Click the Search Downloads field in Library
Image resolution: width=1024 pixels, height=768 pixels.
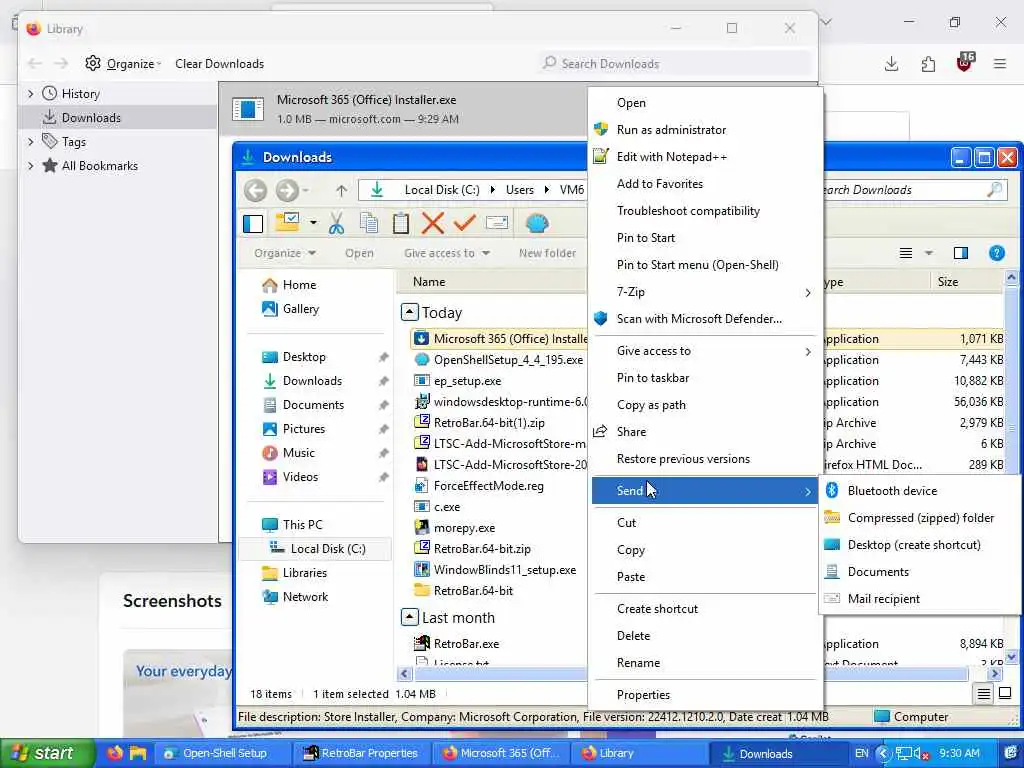click(x=675, y=63)
